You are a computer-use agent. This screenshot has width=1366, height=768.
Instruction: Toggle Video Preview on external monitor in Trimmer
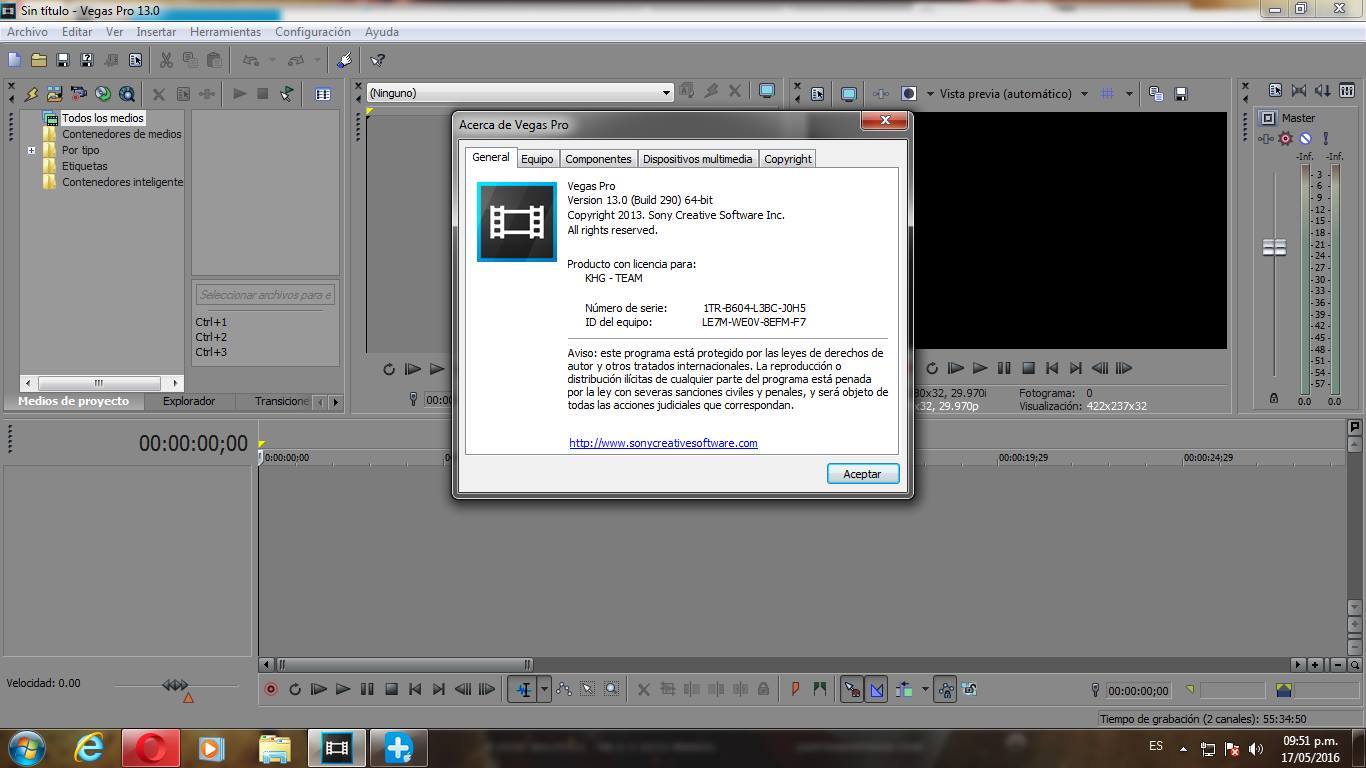[x=767, y=91]
